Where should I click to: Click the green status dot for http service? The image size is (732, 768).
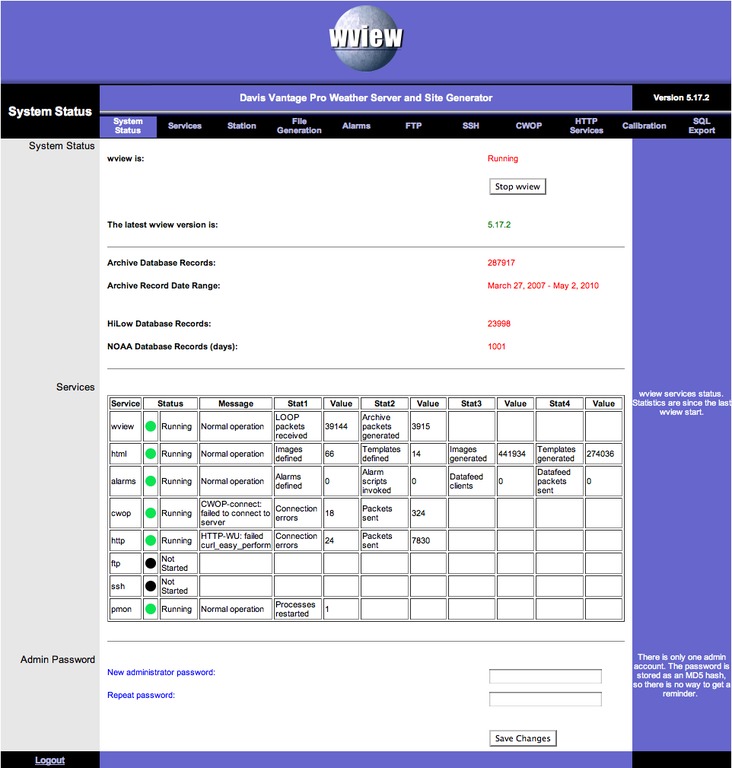(150, 541)
